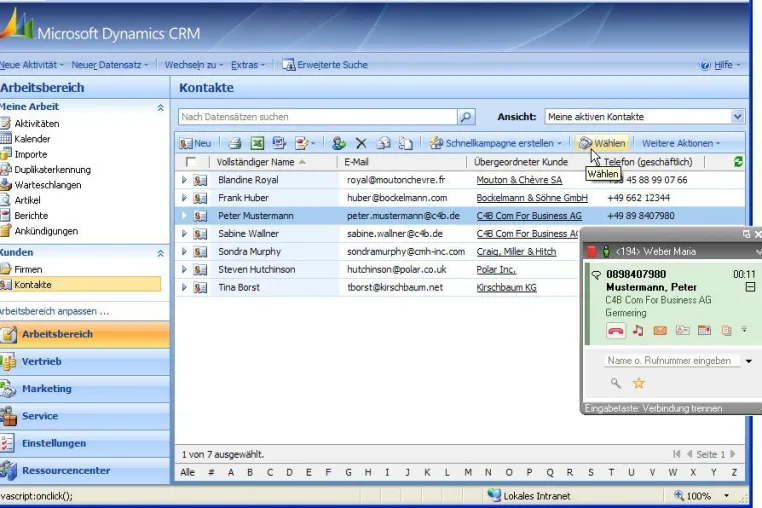Open Erweiterte Suche

click(325, 65)
